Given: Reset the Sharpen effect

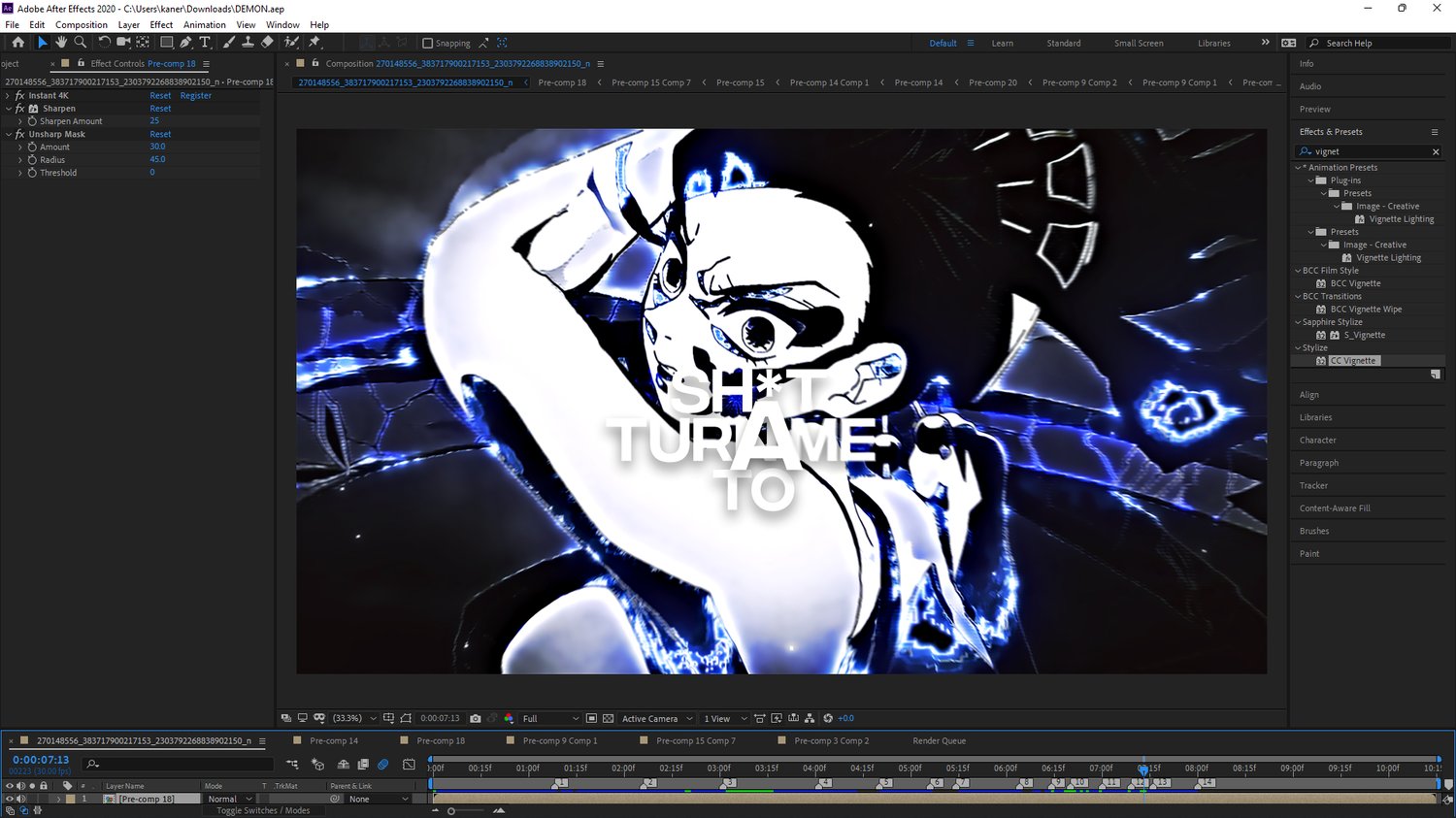Looking at the screenshot, I should 160,109.
